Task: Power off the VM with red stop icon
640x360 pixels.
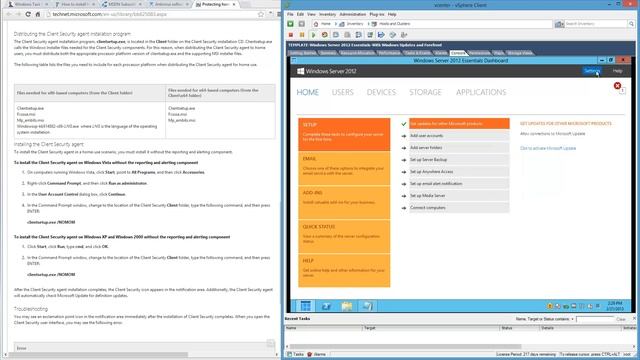Action: coord(291,35)
